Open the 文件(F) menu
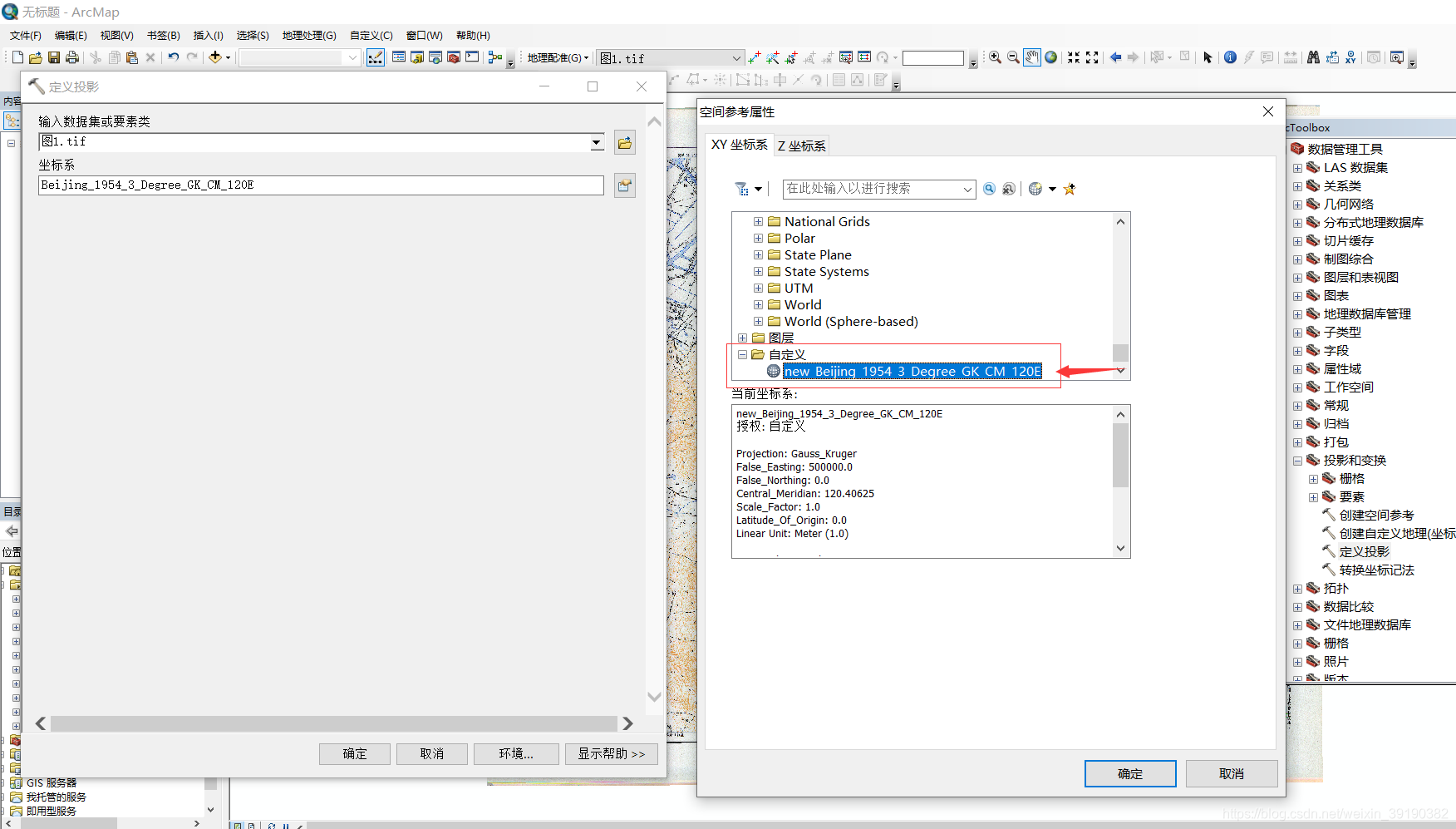 pyautogui.click(x=25, y=35)
